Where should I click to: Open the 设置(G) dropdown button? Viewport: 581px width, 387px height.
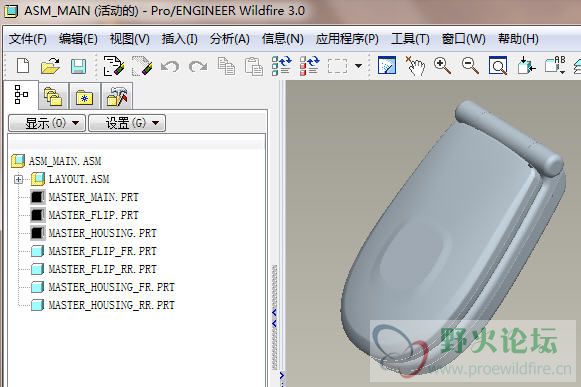tap(127, 123)
